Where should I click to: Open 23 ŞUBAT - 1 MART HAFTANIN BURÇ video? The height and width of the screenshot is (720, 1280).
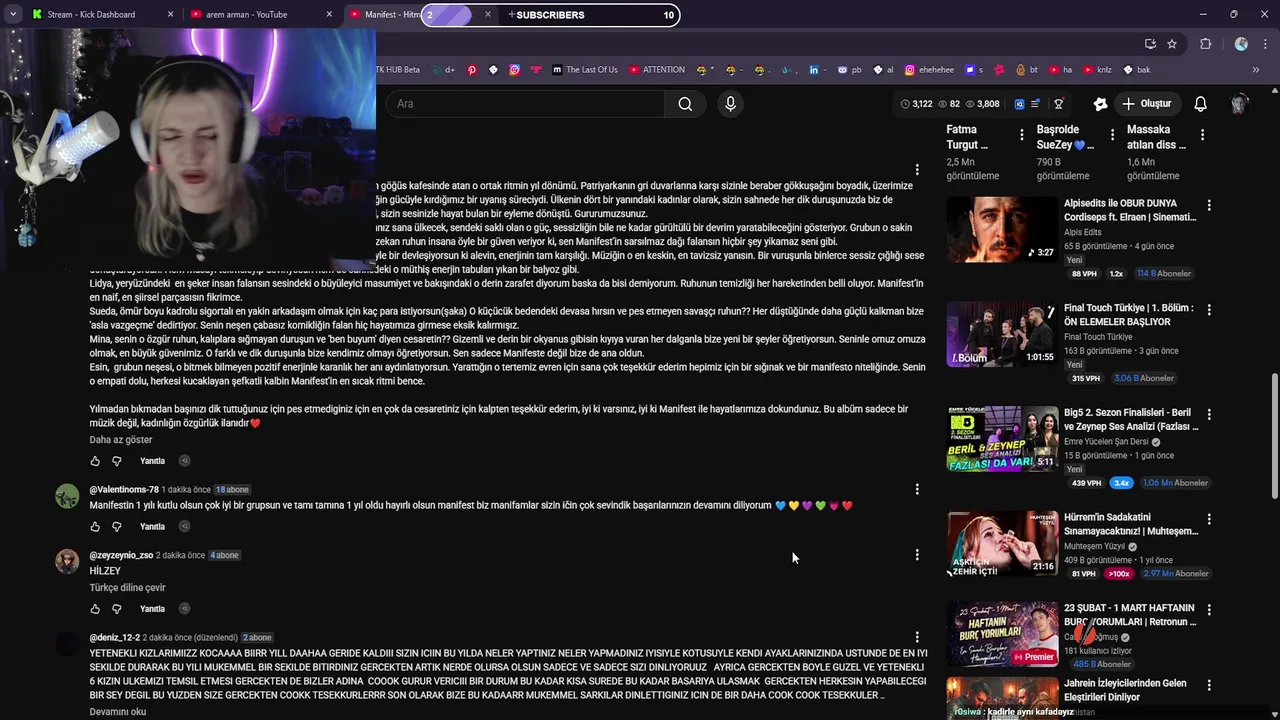click(x=1002, y=633)
